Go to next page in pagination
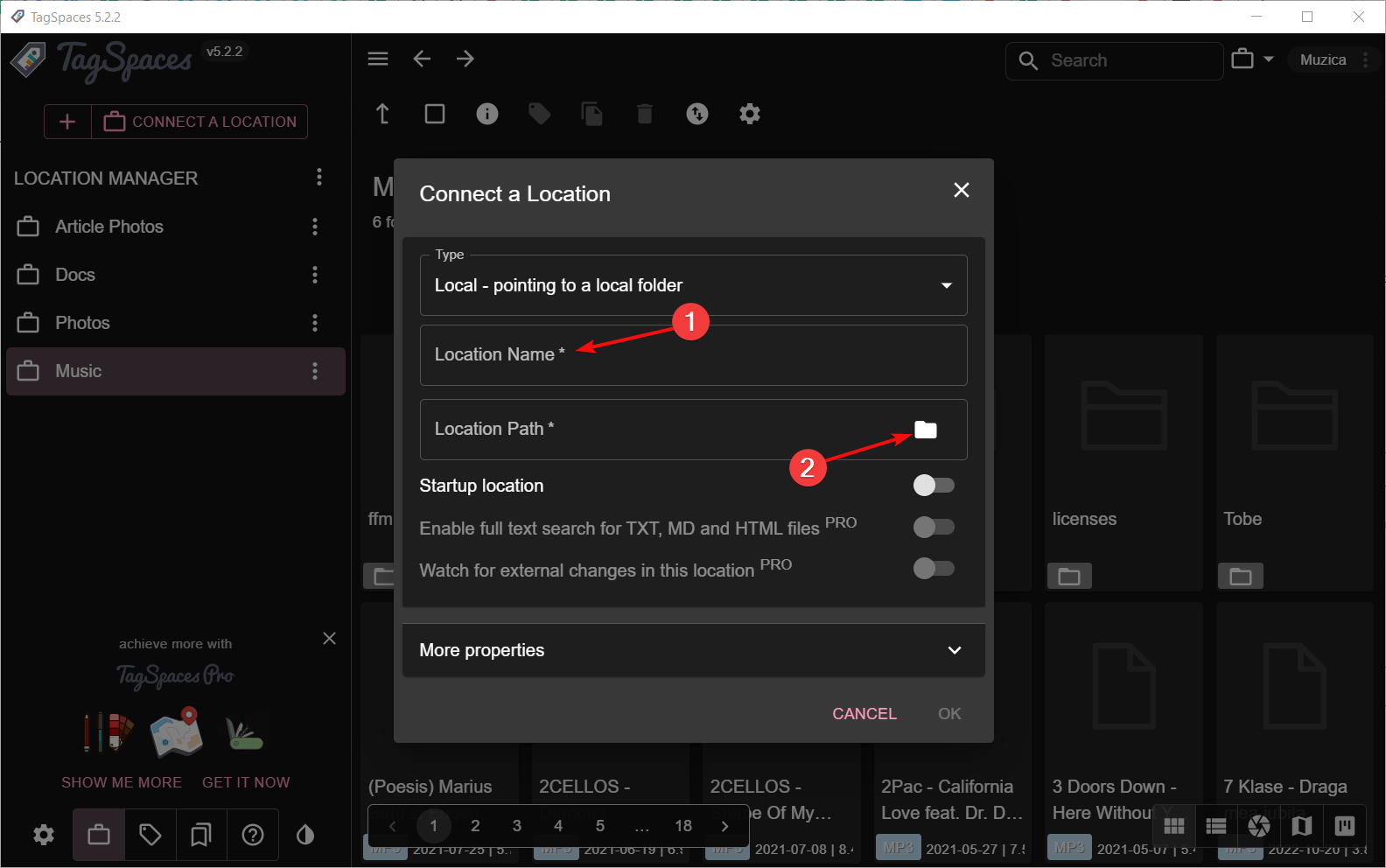The width and height of the screenshot is (1386, 868). point(724,825)
